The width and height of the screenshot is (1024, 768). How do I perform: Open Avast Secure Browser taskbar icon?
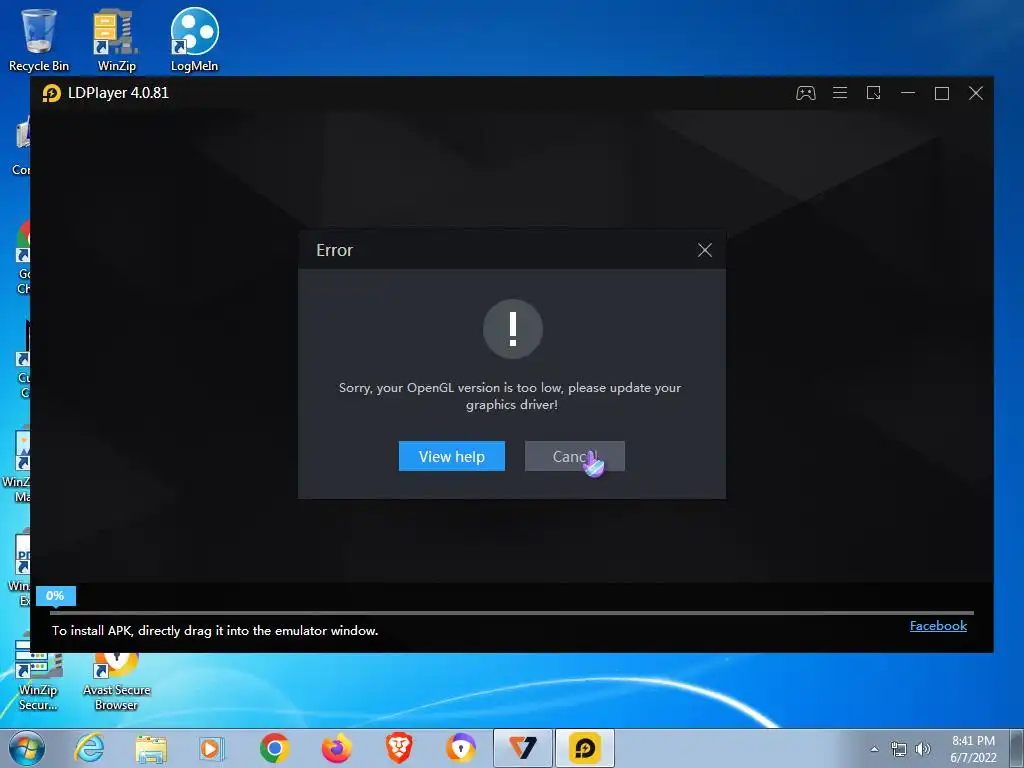pyautogui.click(x=461, y=748)
